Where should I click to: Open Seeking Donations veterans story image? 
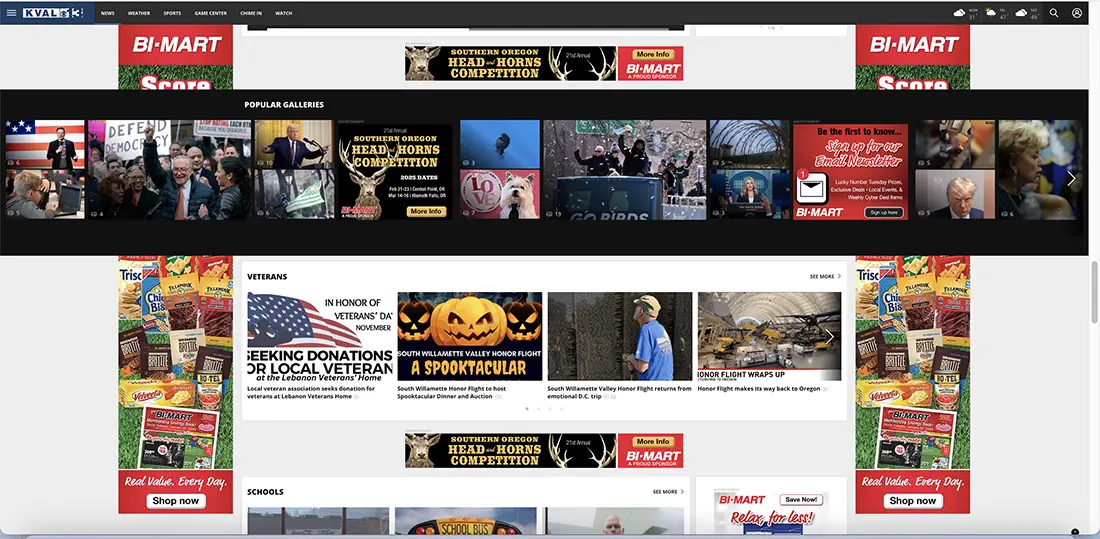pos(320,336)
